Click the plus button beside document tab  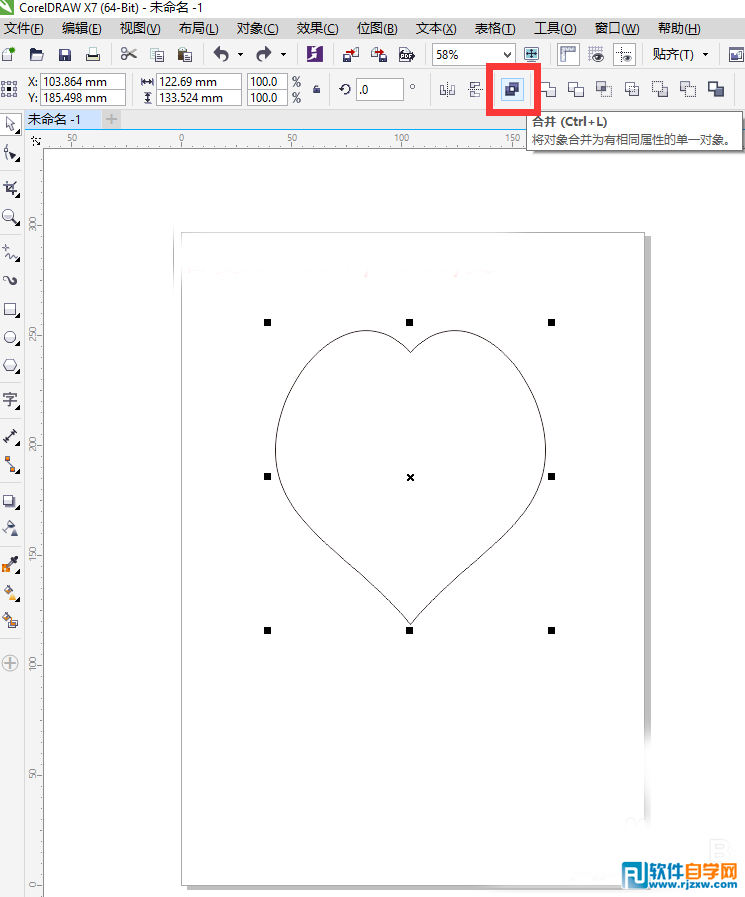coord(112,119)
